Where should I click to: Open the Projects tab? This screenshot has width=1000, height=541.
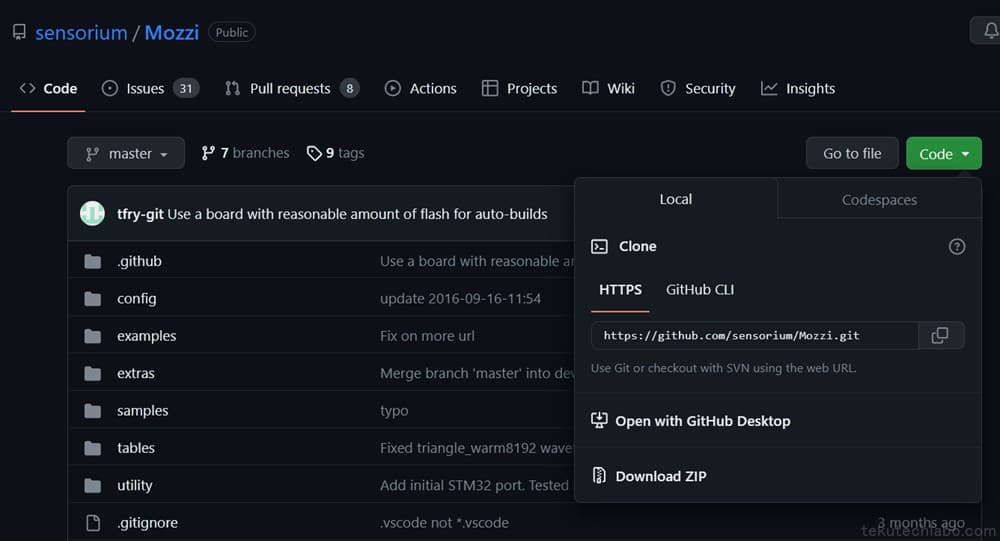(519, 89)
